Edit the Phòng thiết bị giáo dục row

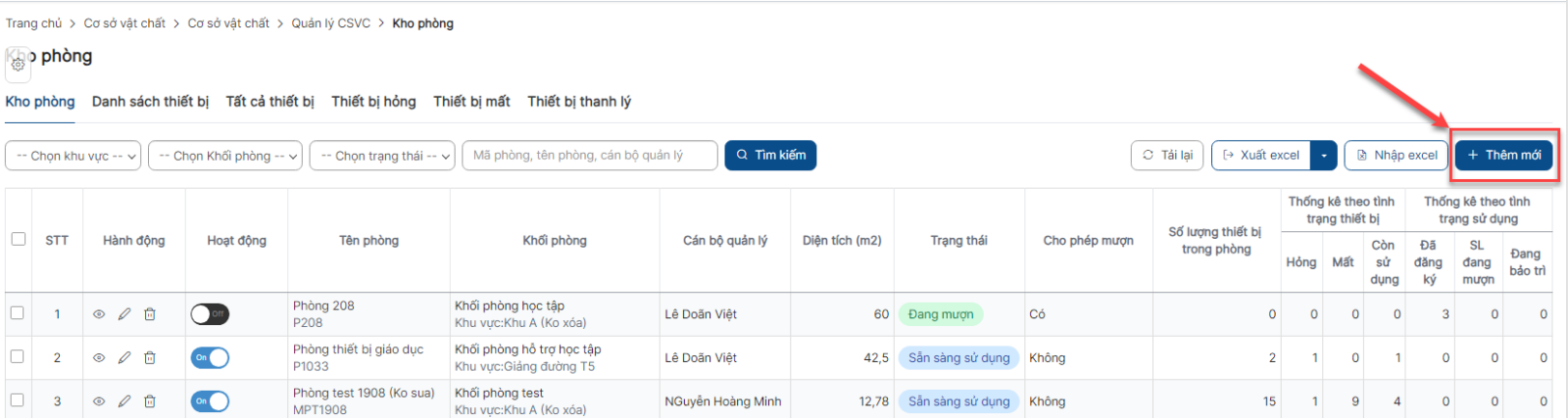coord(124,358)
